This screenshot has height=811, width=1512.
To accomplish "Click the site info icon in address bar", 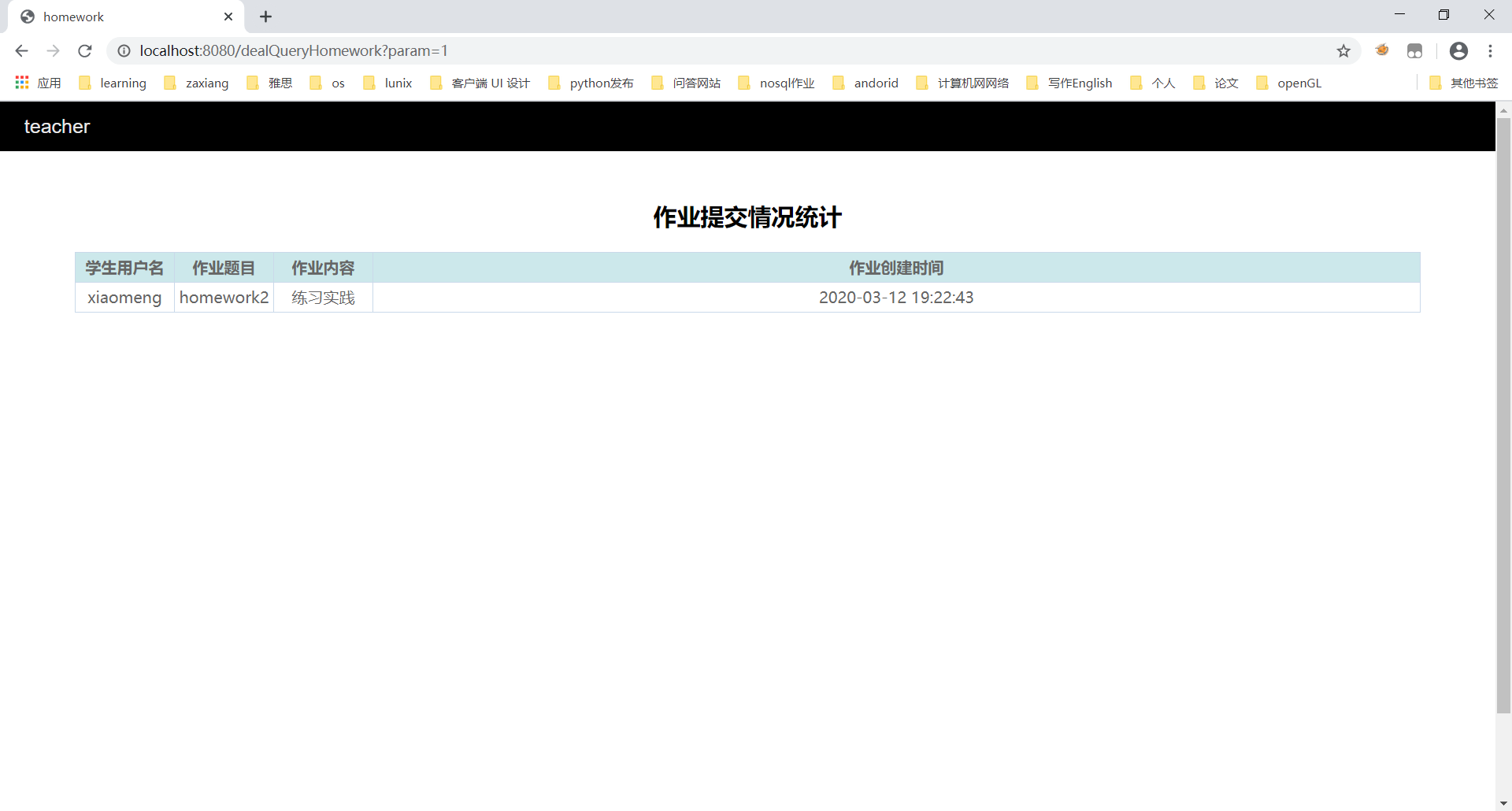I will pyautogui.click(x=124, y=50).
